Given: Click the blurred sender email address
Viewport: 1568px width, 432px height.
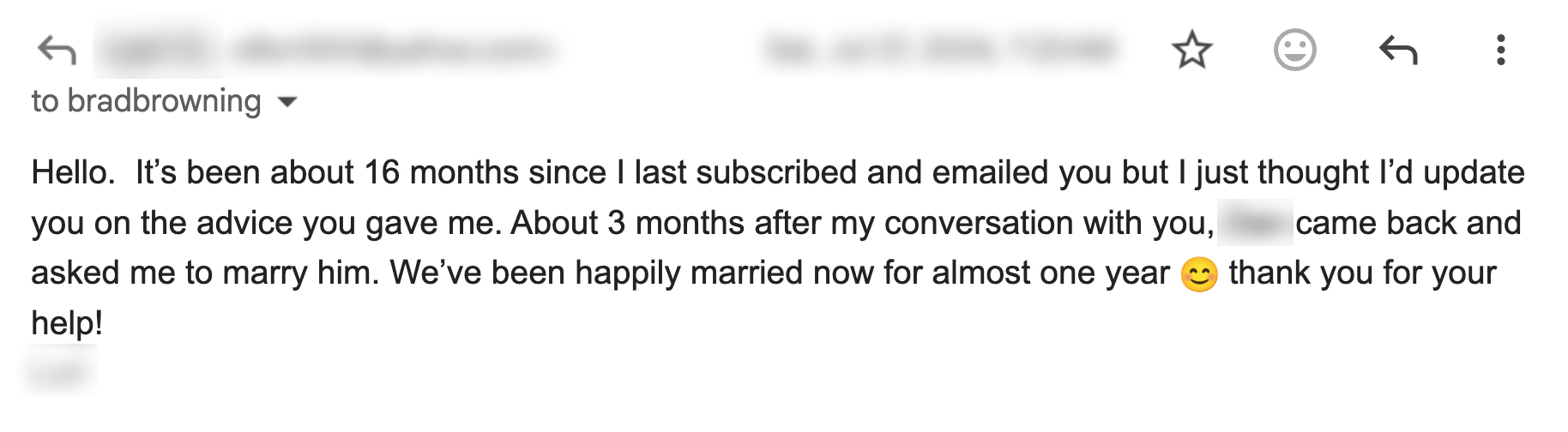Looking at the screenshot, I should [x=393, y=49].
